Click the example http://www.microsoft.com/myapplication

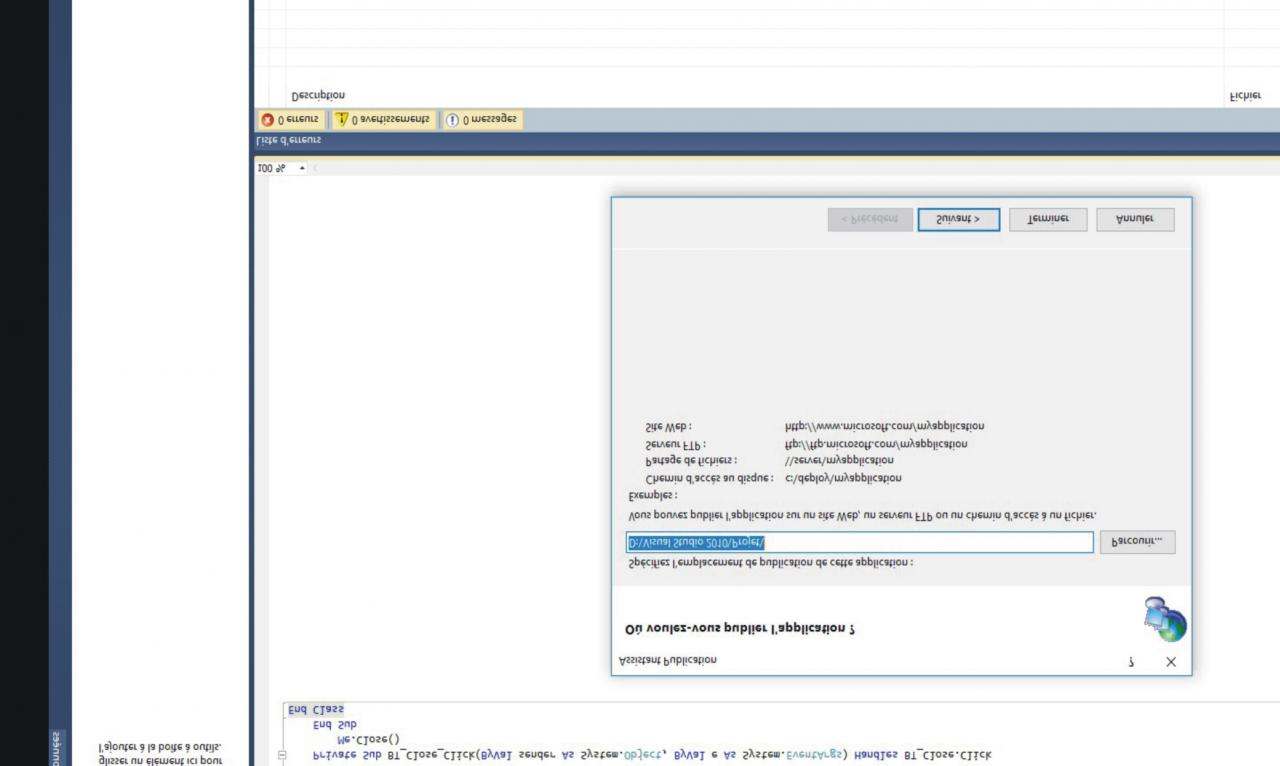coord(884,426)
